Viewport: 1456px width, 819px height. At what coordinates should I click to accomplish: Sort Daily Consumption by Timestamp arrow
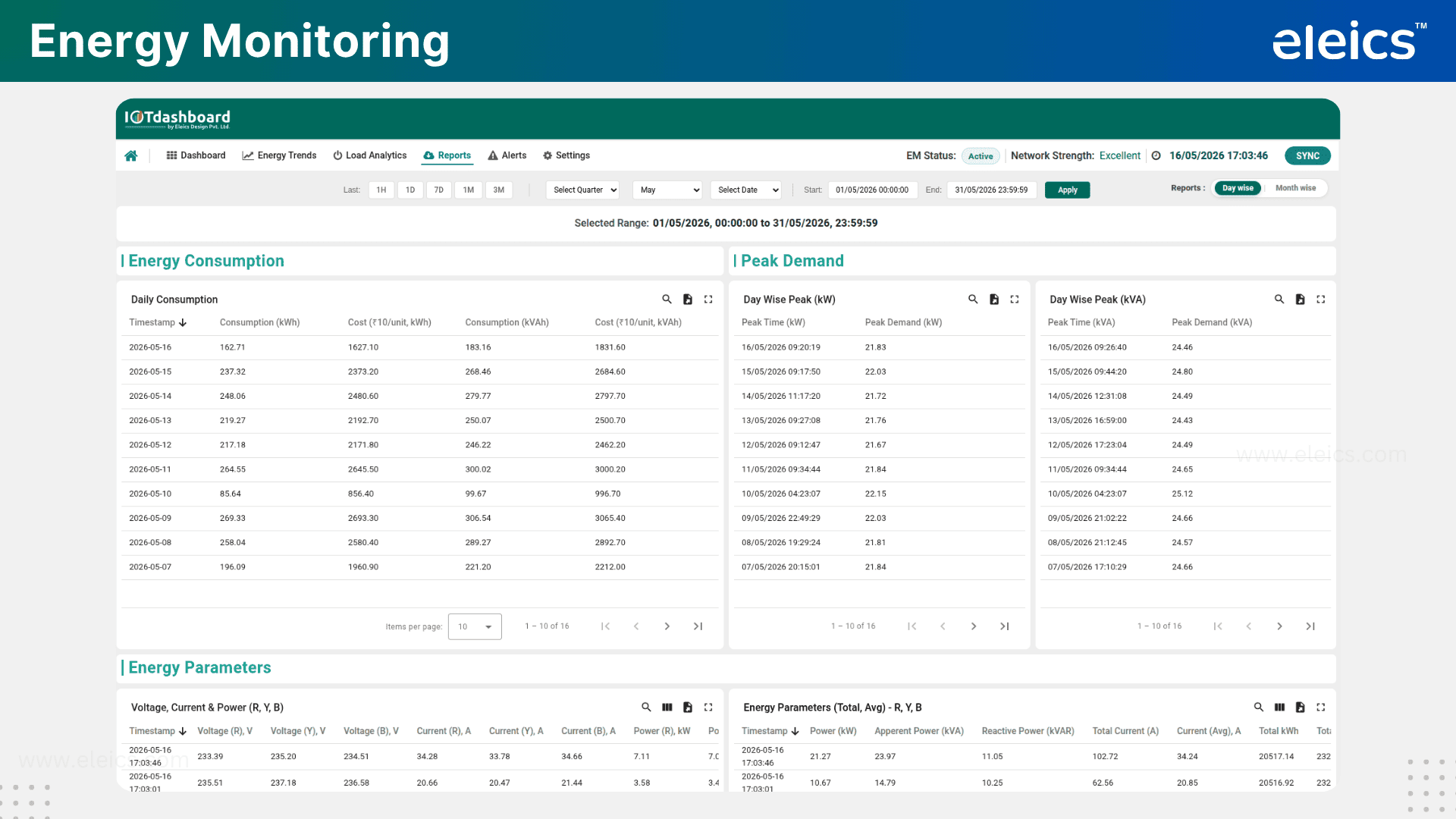pos(183,323)
